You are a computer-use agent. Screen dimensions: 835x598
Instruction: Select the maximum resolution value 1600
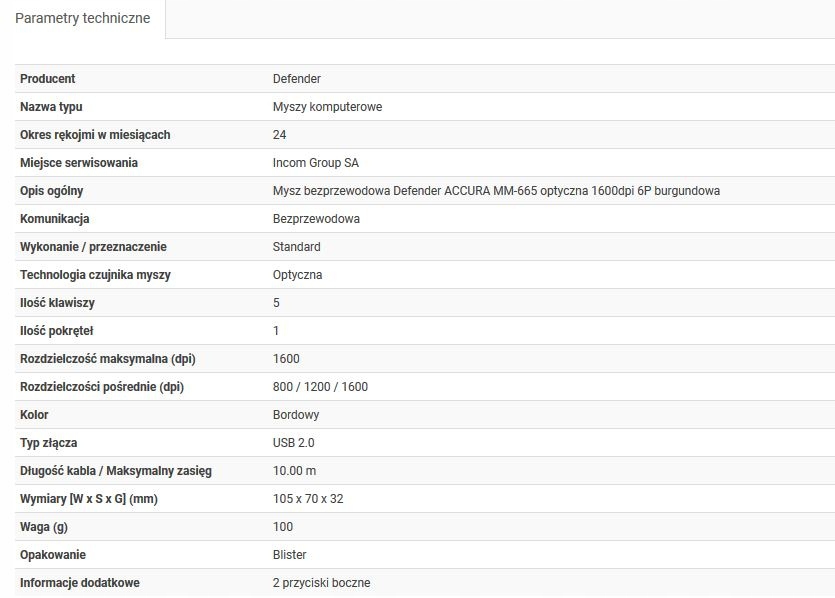pyautogui.click(x=286, y=359)
